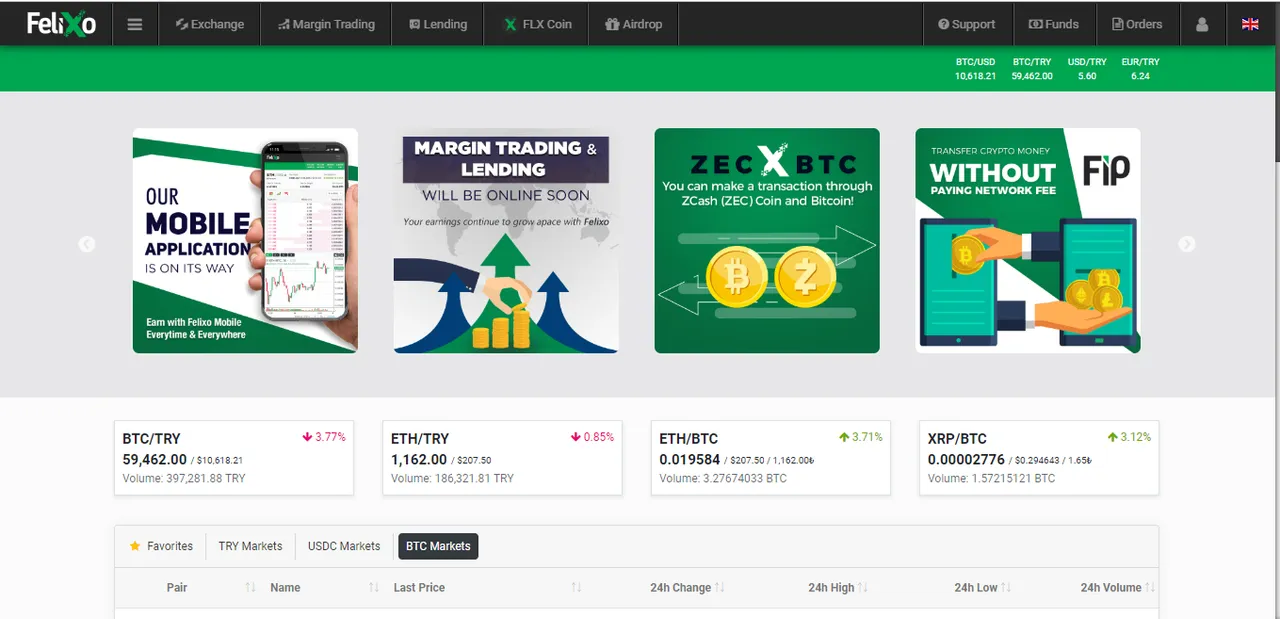This screenshot has height=619, width=1280.
Task: Click the USD/TRY rate 5.60
Action: 1087,76
